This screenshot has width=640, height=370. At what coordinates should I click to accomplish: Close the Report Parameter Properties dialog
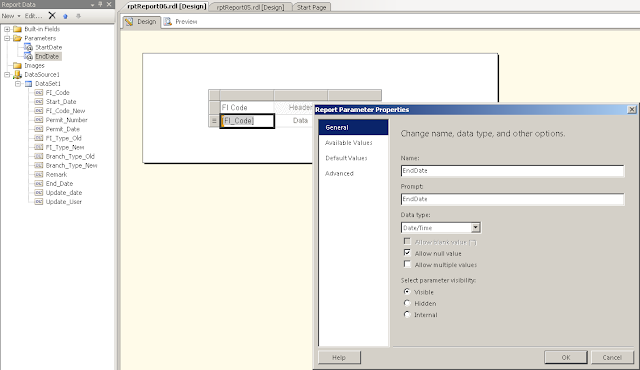click(x=632, y=109)
